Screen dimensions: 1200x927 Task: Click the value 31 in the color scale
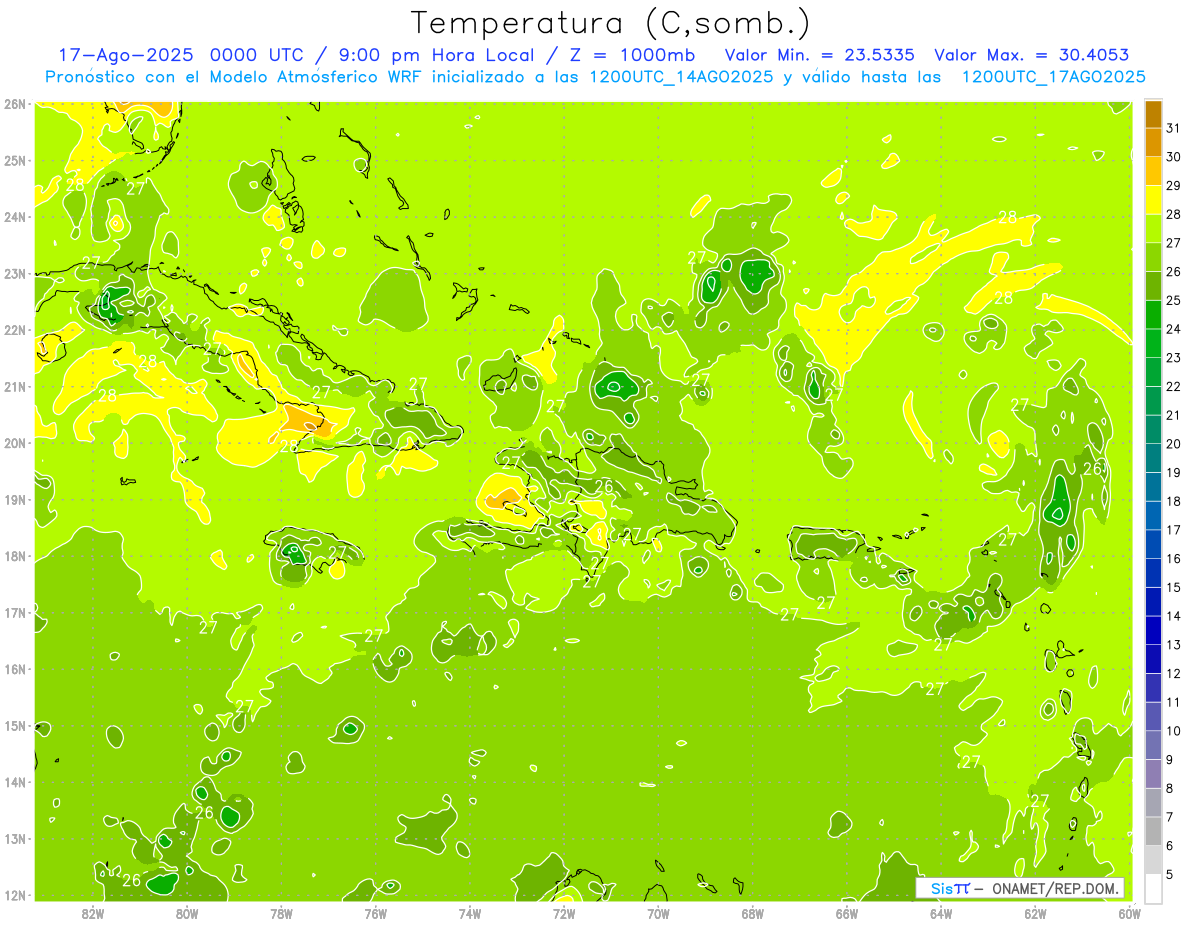1174,129
